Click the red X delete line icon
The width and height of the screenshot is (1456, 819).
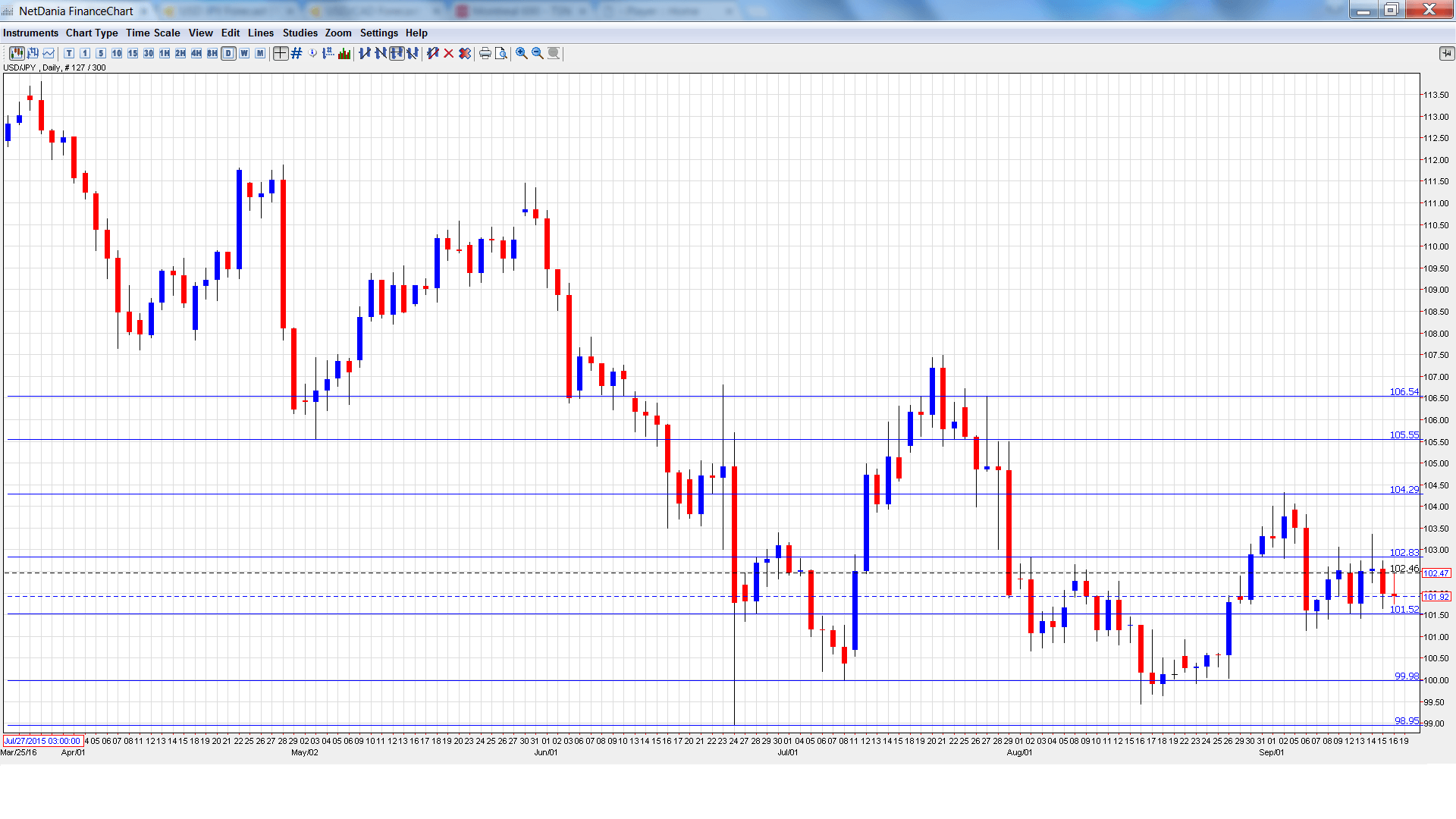[448, 53]
